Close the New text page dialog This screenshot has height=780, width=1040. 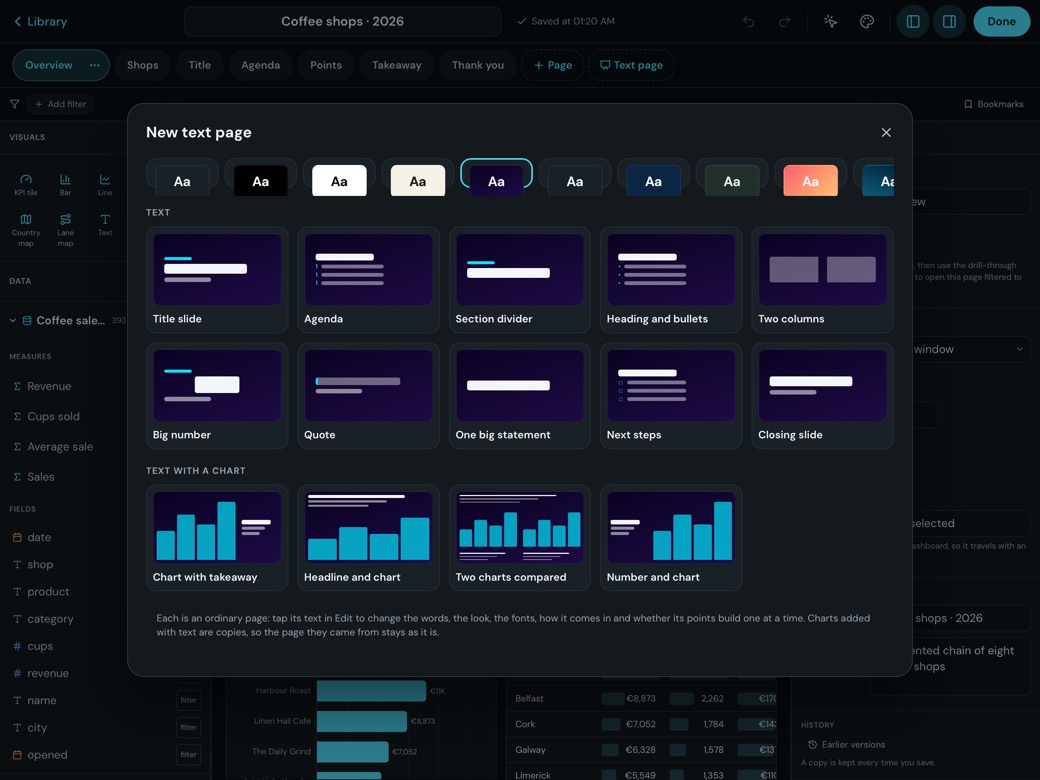point(886,133)
